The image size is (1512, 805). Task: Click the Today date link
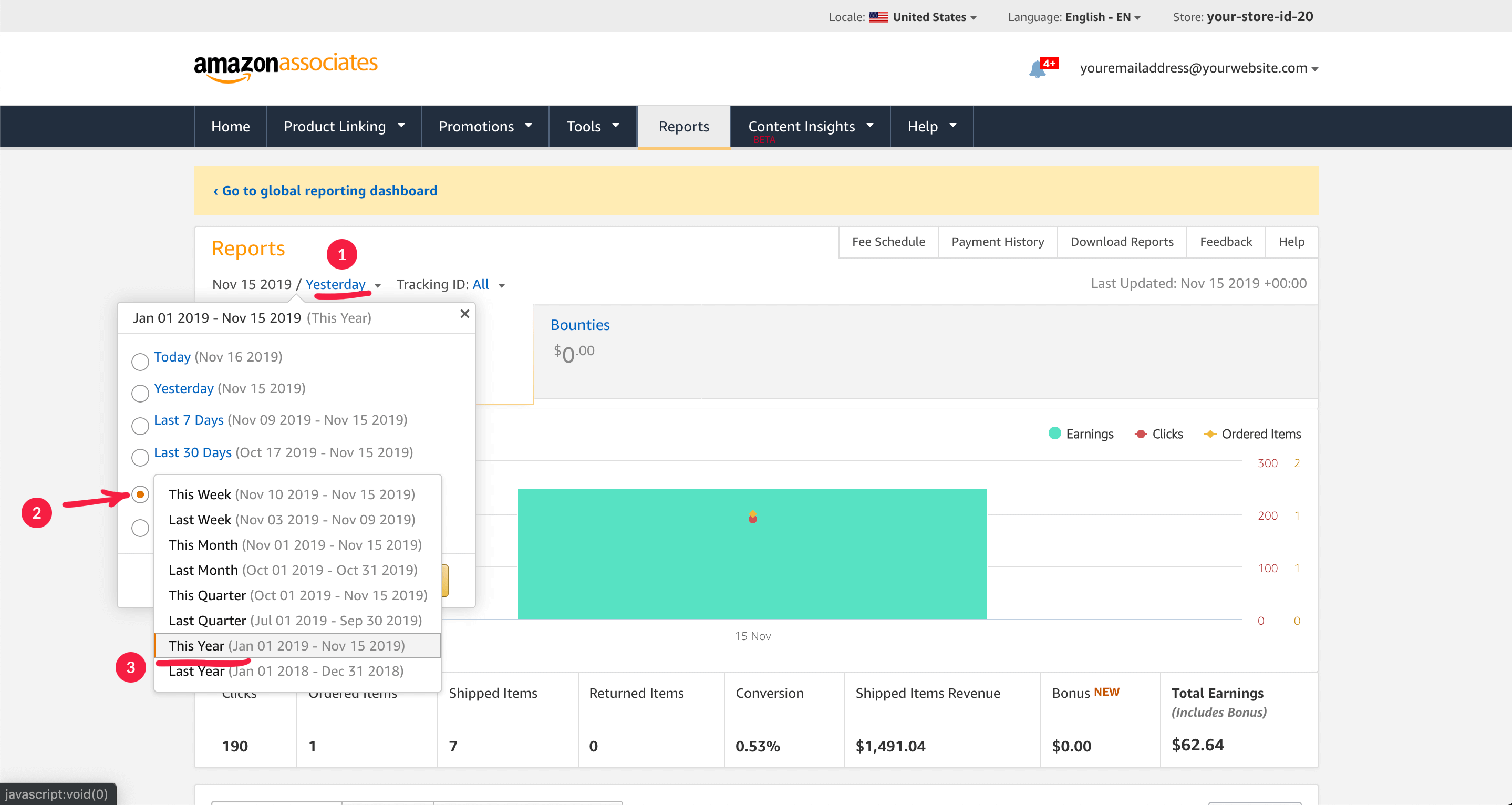(172, 357)
